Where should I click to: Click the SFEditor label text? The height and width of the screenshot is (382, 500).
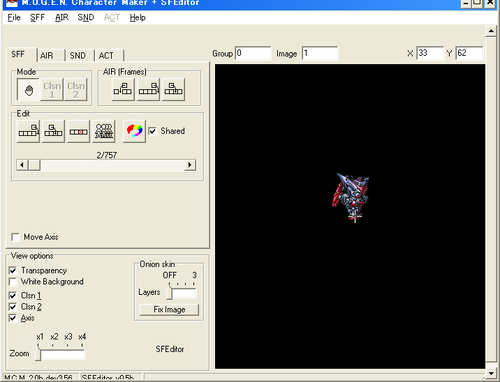click(x=170, y=349)
